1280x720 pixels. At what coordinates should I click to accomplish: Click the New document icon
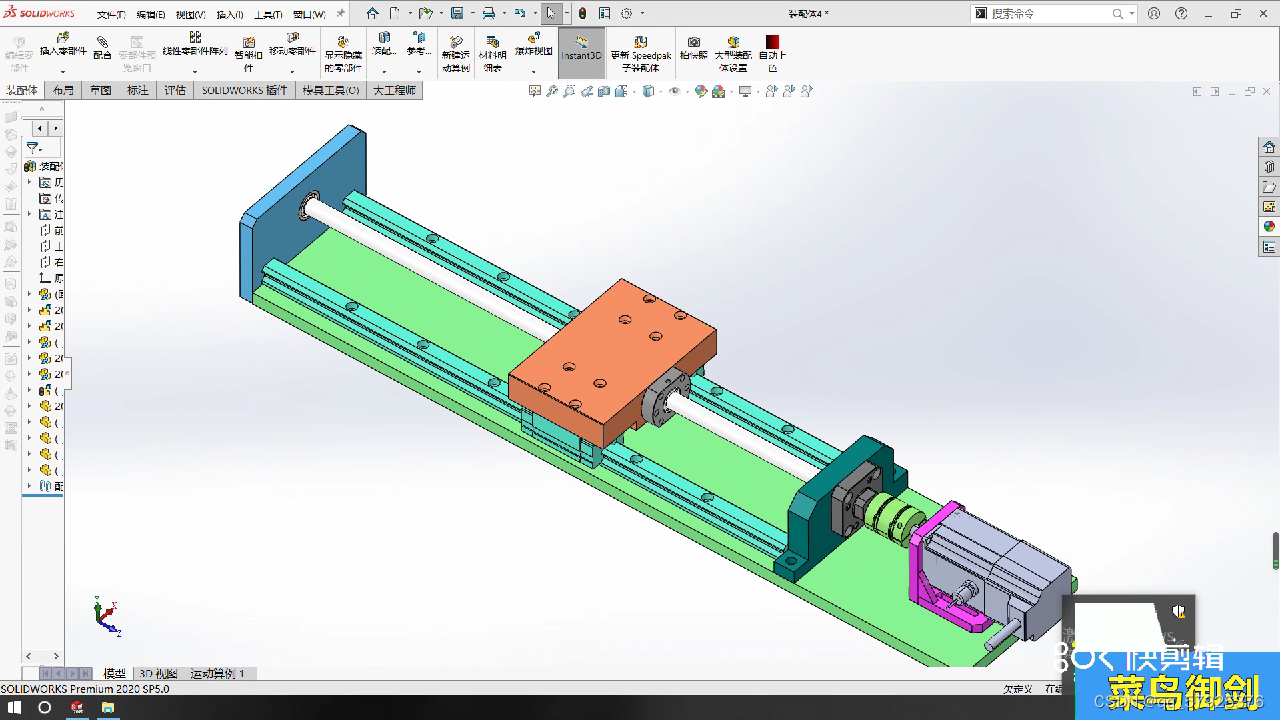pos(395,14)
